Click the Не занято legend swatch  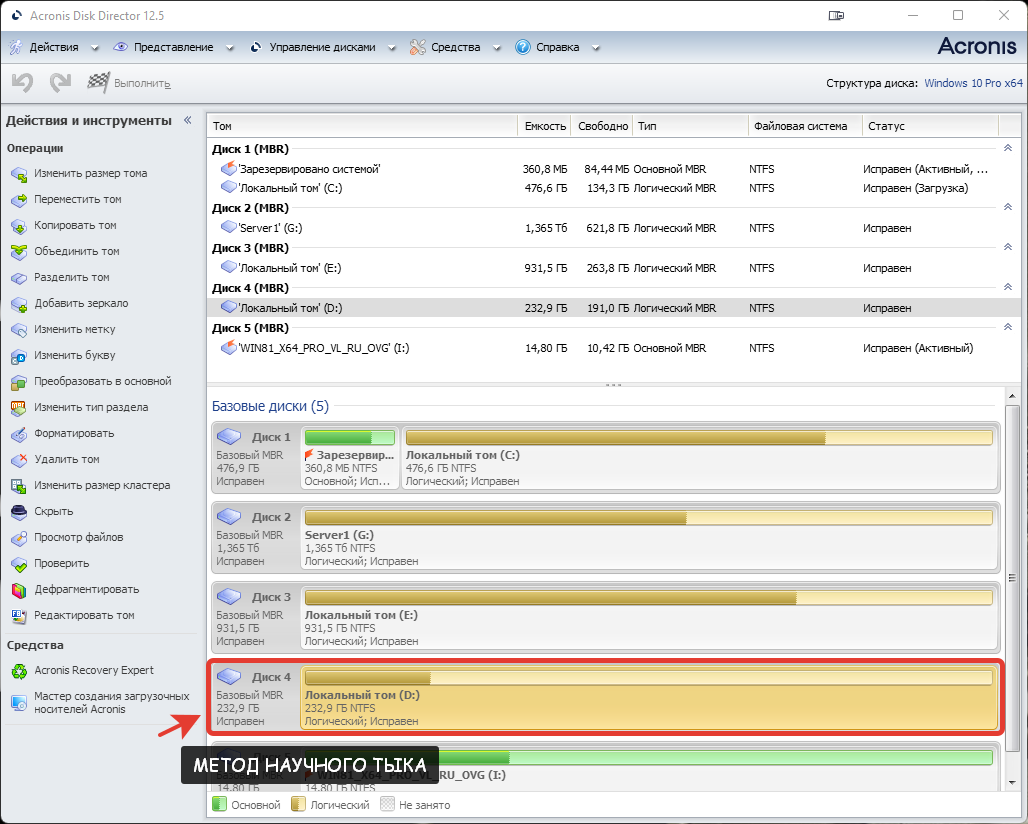click(387, 804)
